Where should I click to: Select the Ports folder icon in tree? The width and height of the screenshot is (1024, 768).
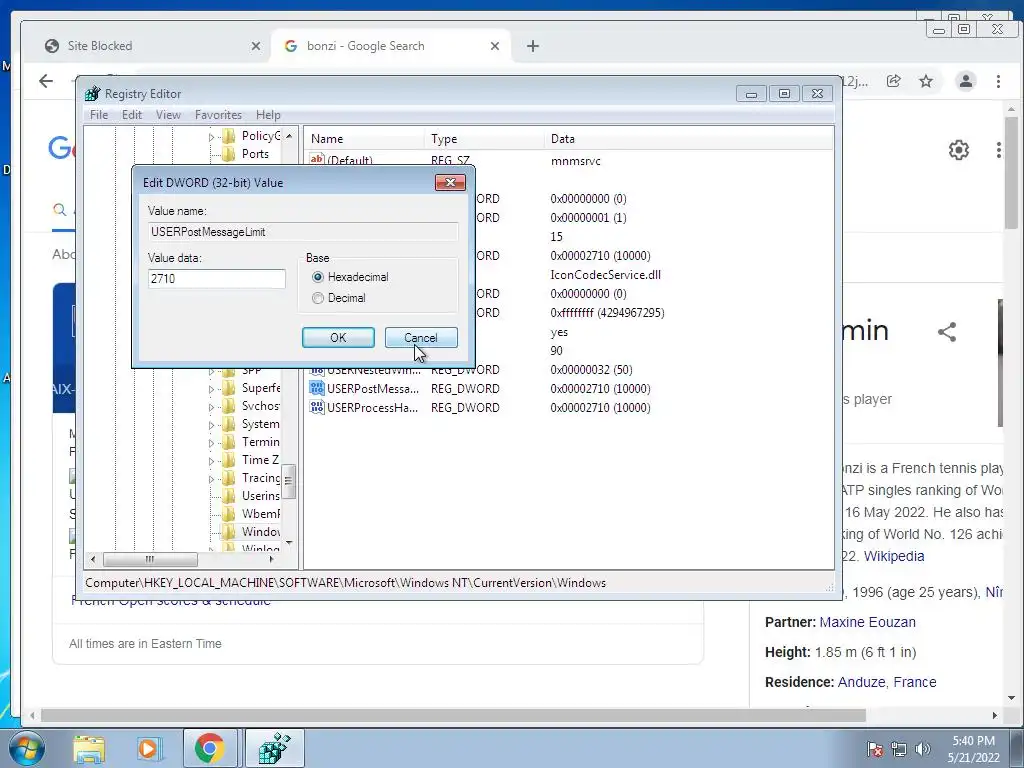229,154
